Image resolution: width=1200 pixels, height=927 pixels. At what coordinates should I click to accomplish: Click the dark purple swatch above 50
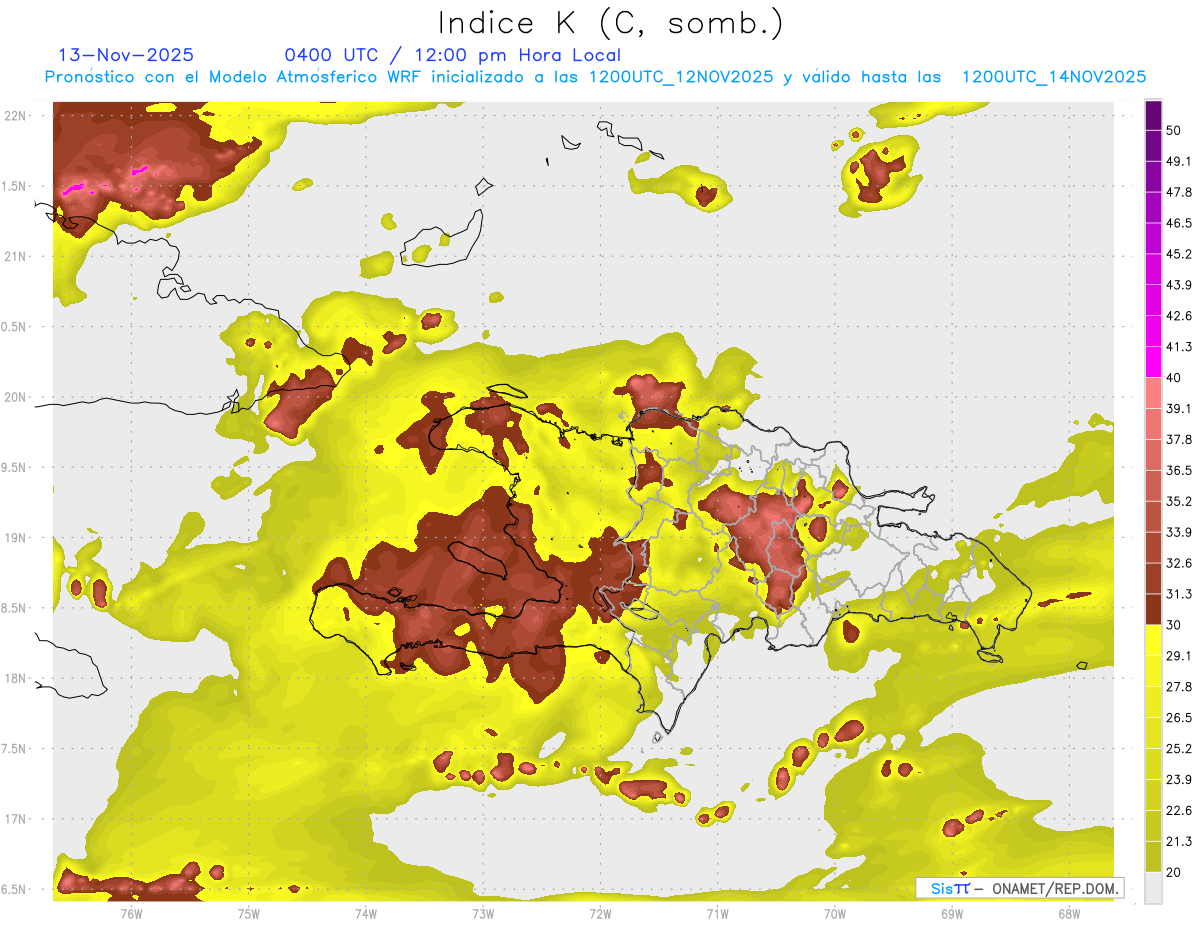click(1153, 116)
